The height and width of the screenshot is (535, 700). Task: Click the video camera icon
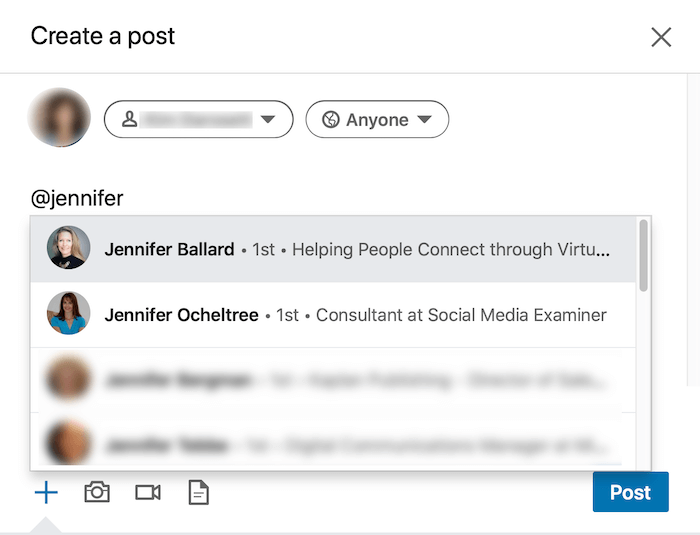pyautogui.click(x=148, y=492)
